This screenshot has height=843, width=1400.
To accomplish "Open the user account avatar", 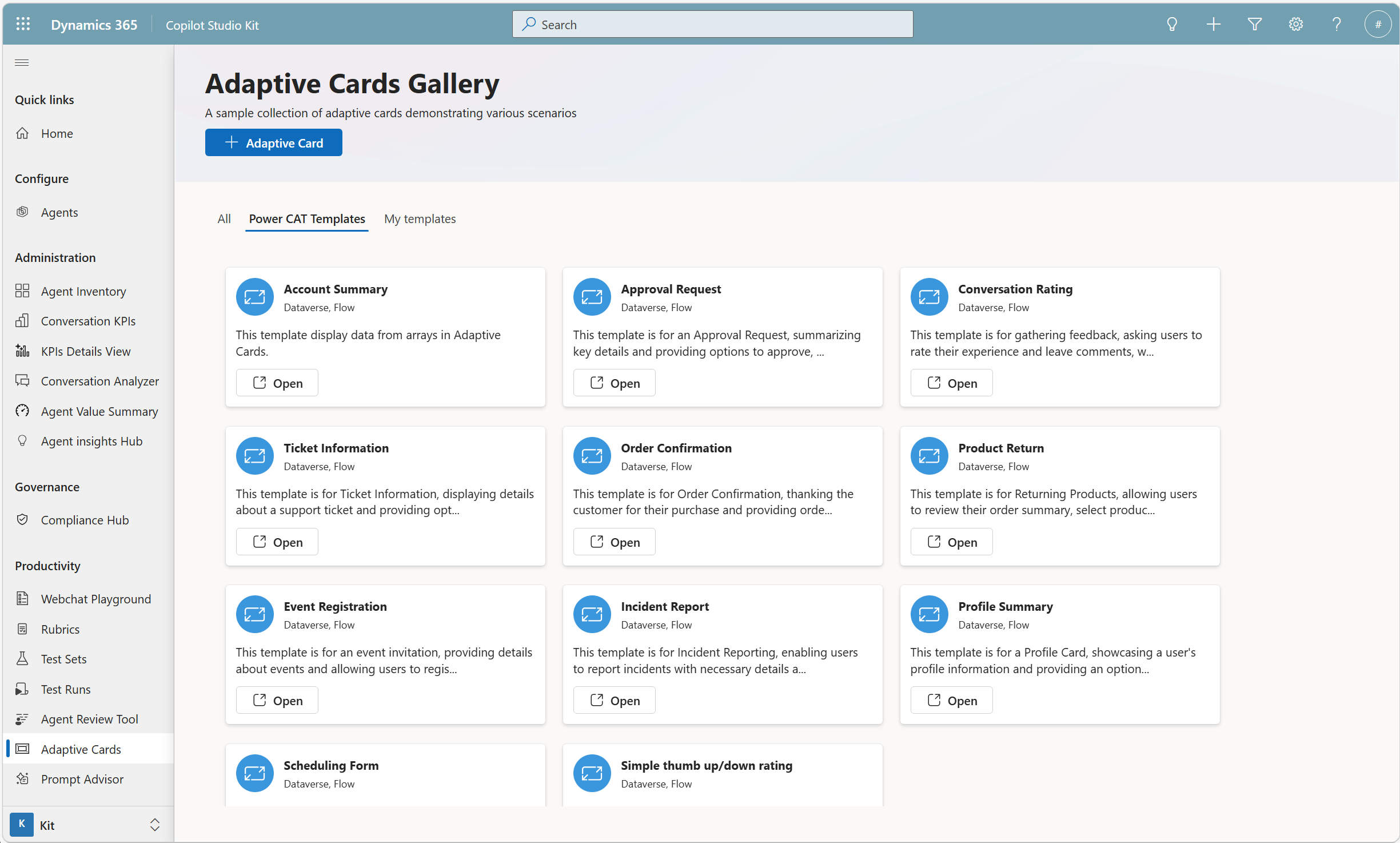I will pos(1377,25).
